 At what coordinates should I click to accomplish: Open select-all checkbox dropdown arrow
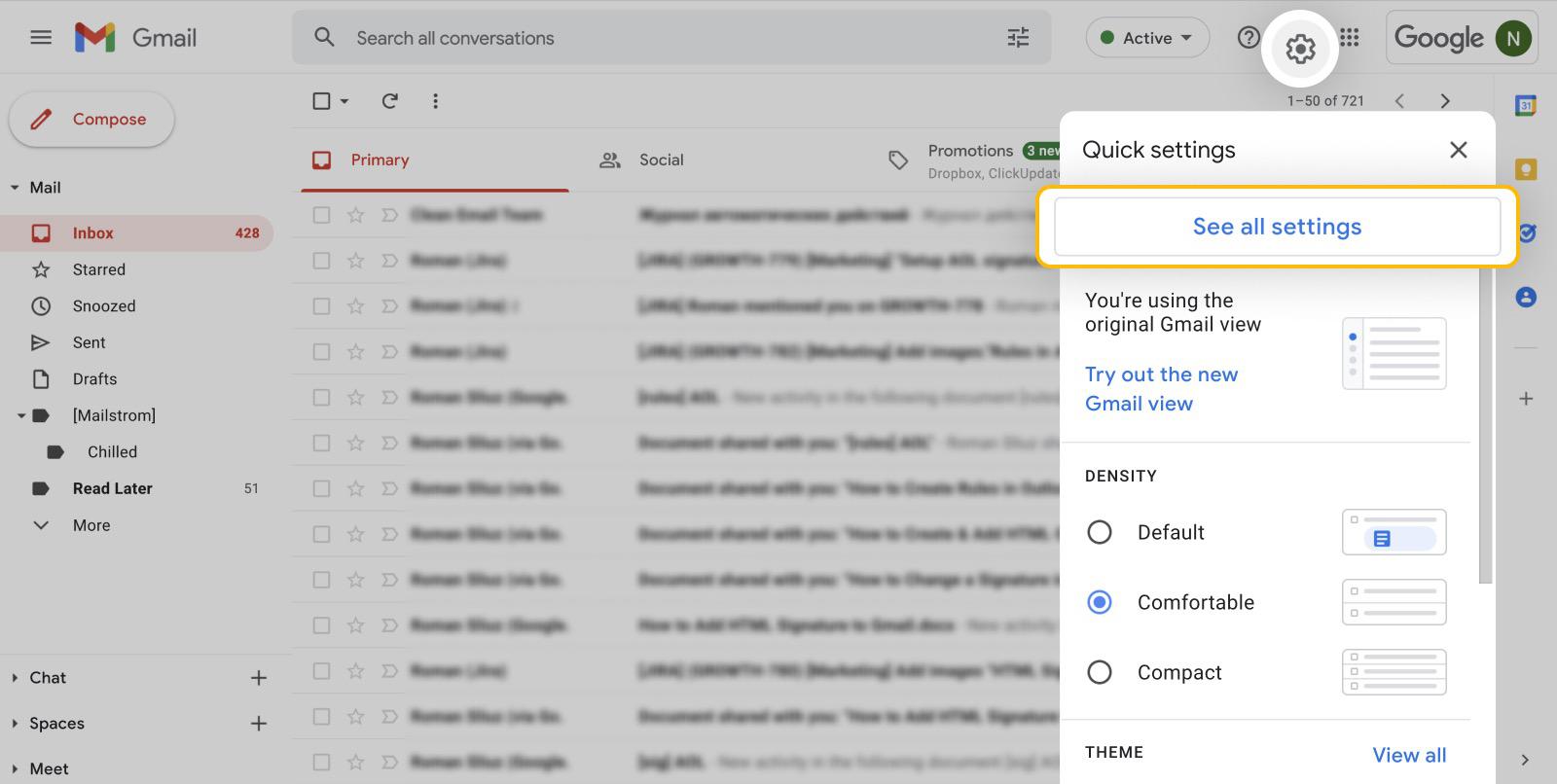click(x=344, y=101)
